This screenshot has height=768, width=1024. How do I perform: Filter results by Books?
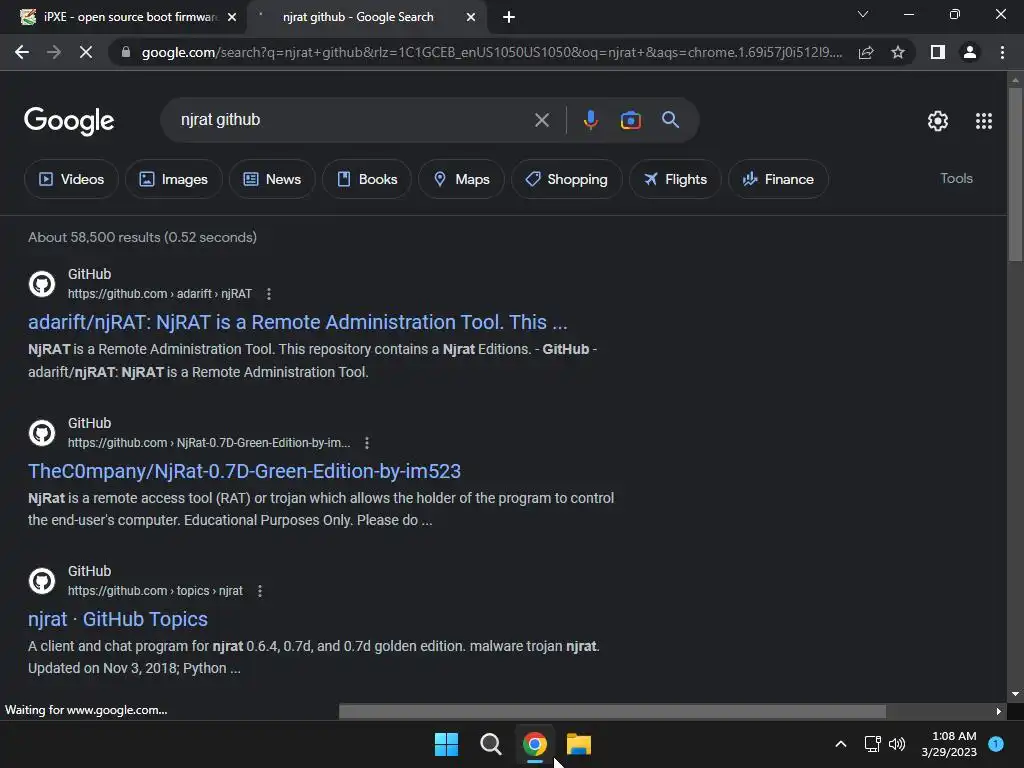(x=367, y=179)
